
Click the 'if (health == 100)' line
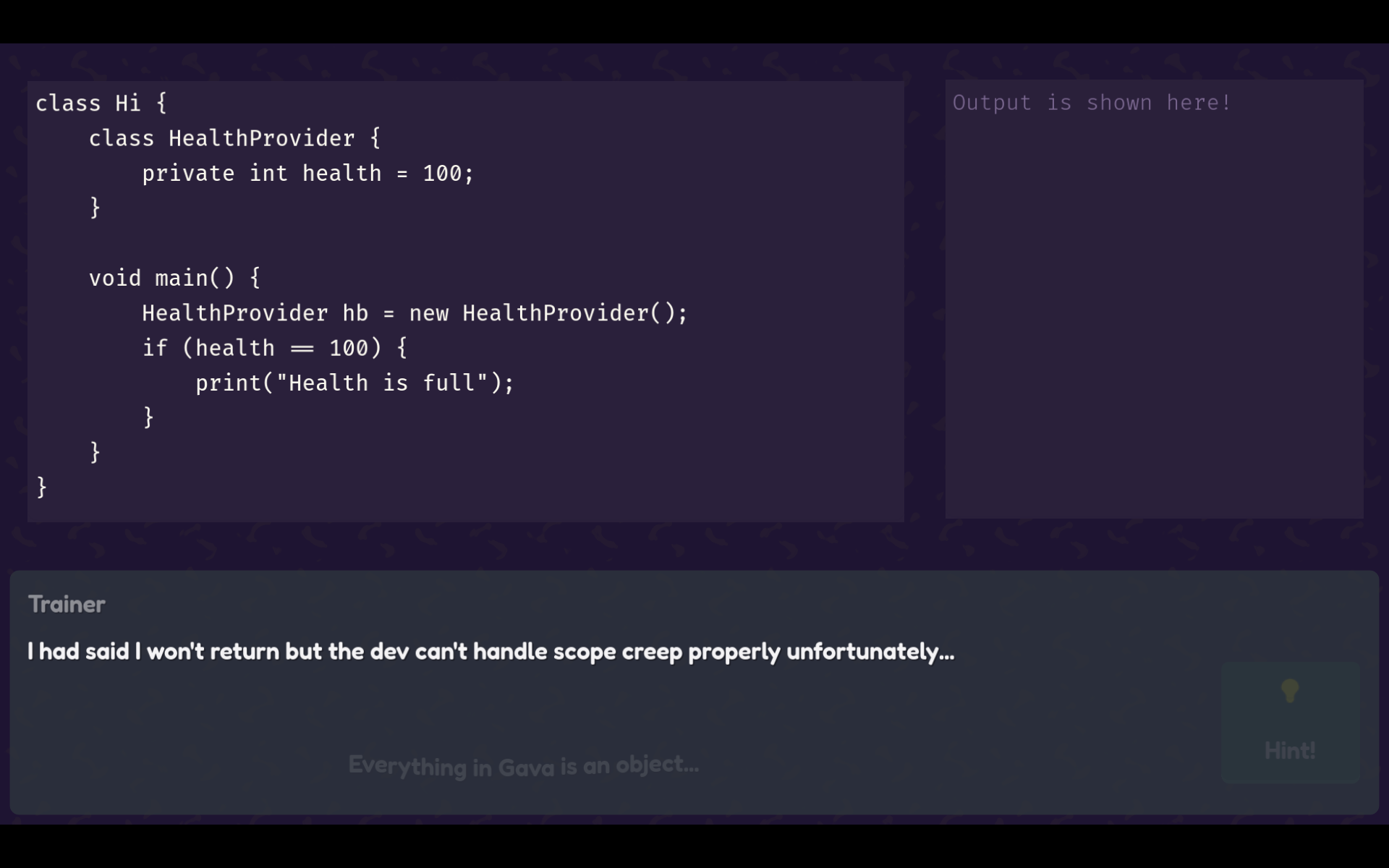[275, 348]
